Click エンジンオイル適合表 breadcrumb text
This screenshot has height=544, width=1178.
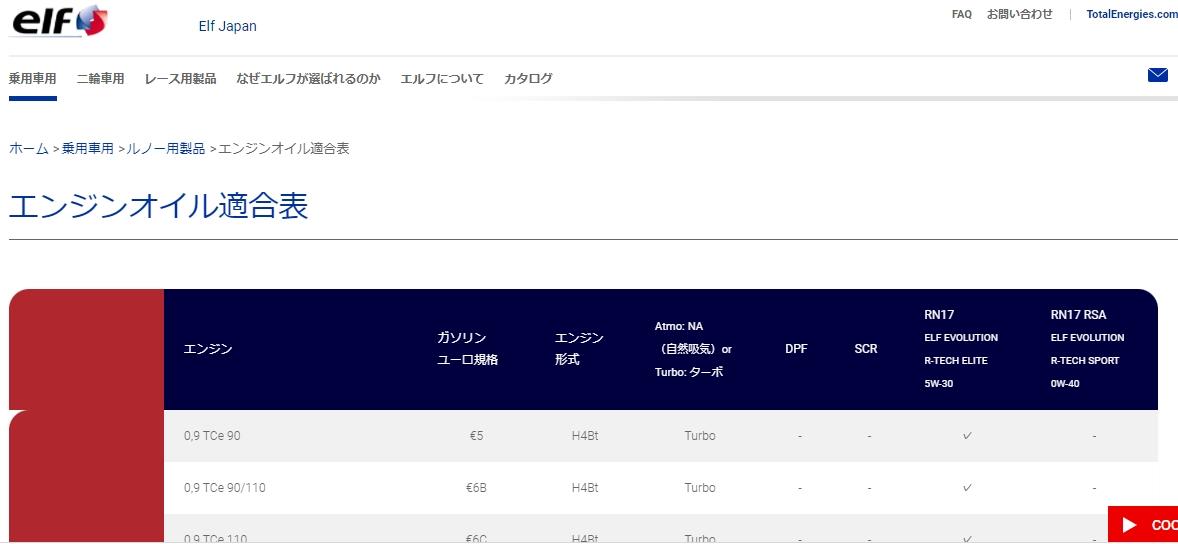point(284,149)
